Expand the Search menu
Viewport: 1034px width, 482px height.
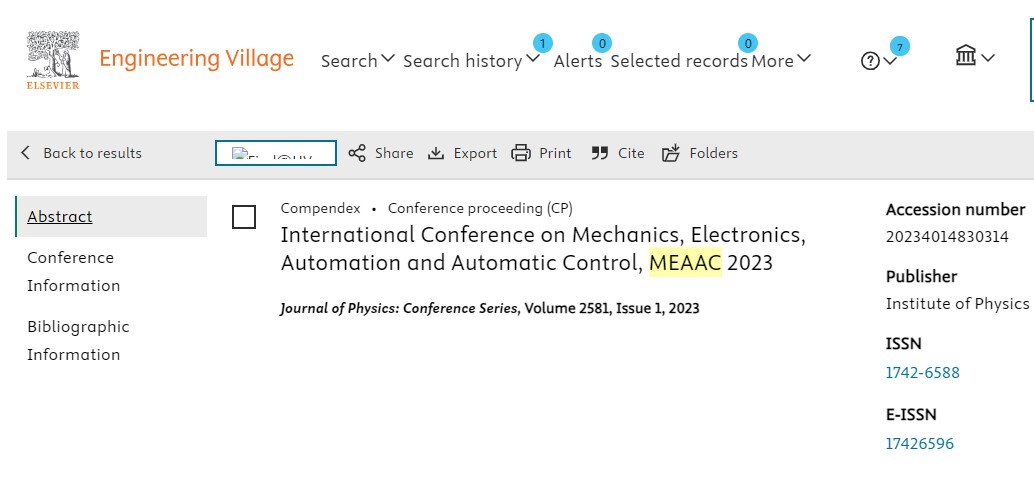357,61
